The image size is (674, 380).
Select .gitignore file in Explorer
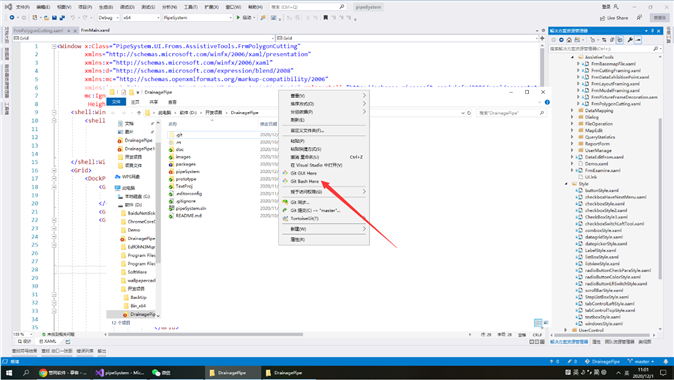186,201
